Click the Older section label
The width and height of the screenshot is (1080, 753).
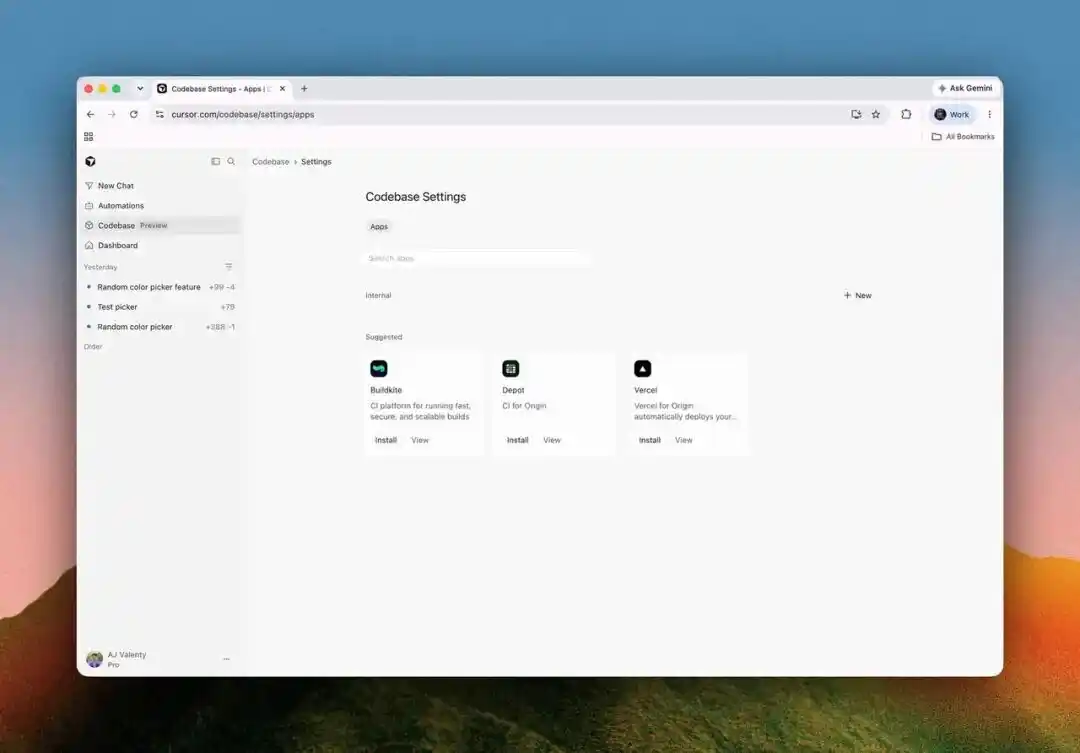pyautogui.click(x=93, y=347)
